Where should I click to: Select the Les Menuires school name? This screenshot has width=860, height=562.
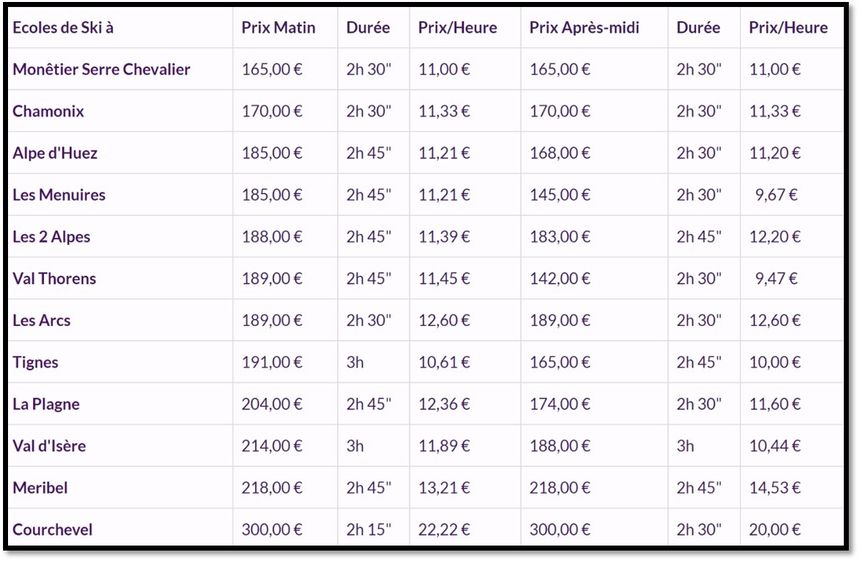(59, 195)
